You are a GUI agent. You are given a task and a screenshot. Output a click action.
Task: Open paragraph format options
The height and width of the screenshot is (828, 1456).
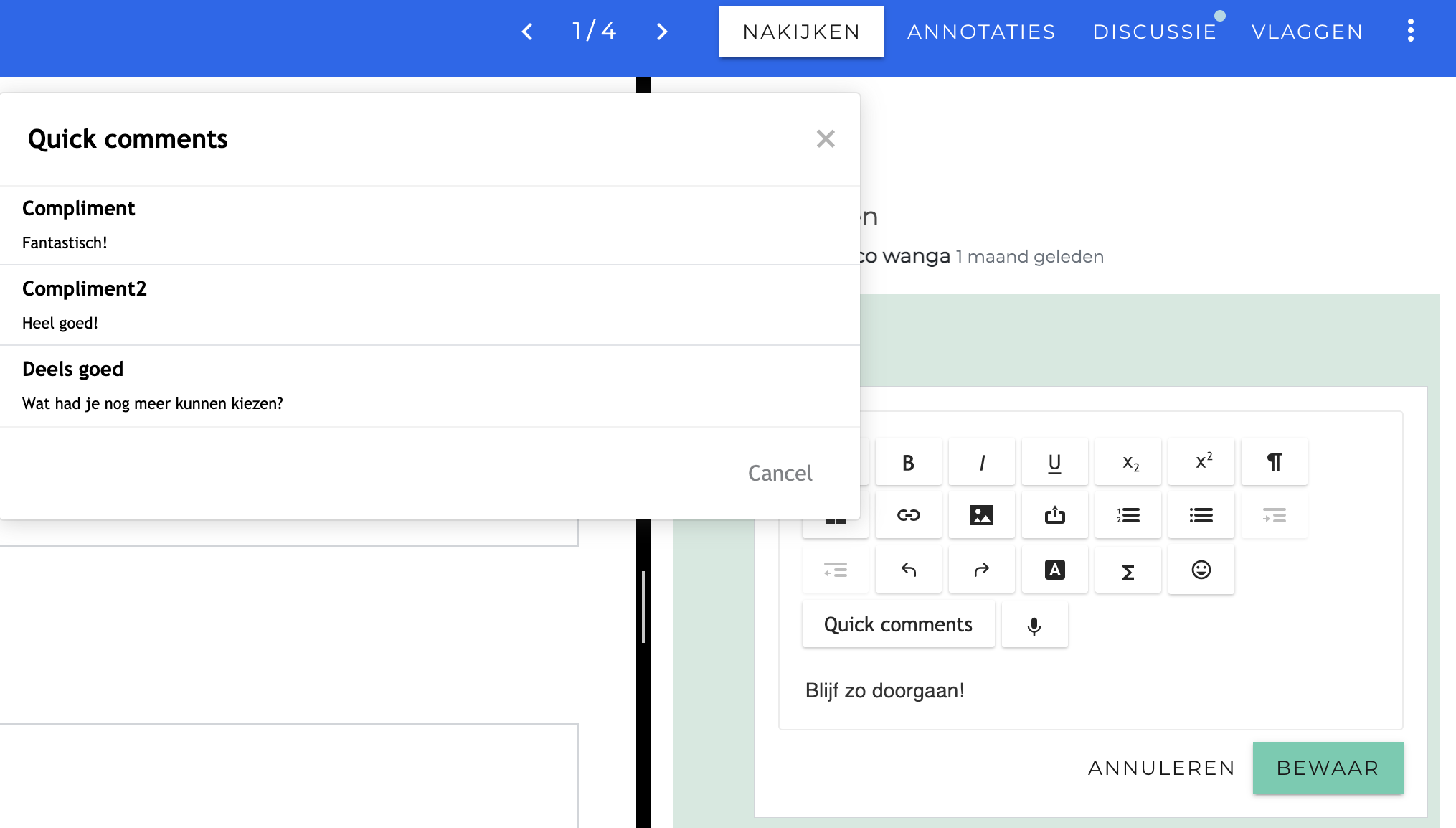click(1274, 462)
